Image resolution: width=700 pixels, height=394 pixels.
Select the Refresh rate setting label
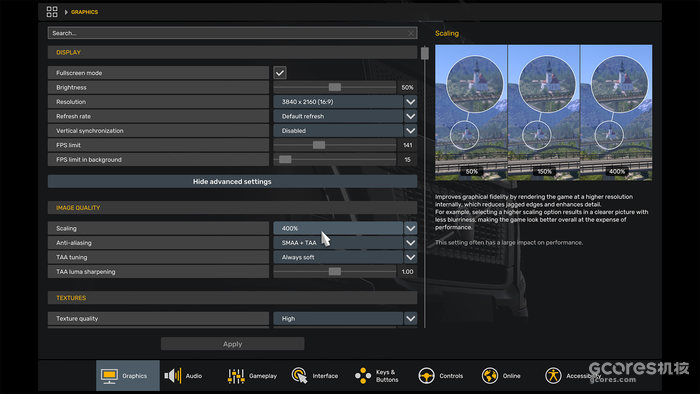[73, 116]
